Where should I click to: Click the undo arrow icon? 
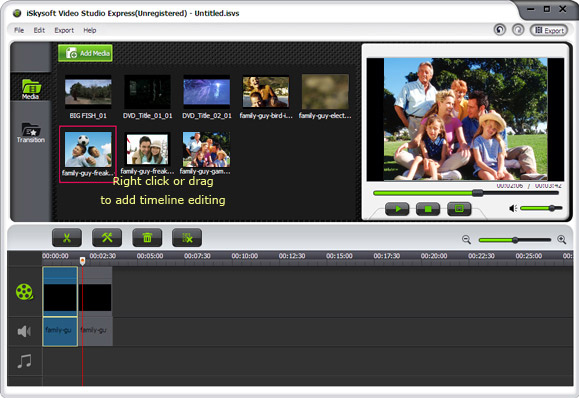click(500, 30)
